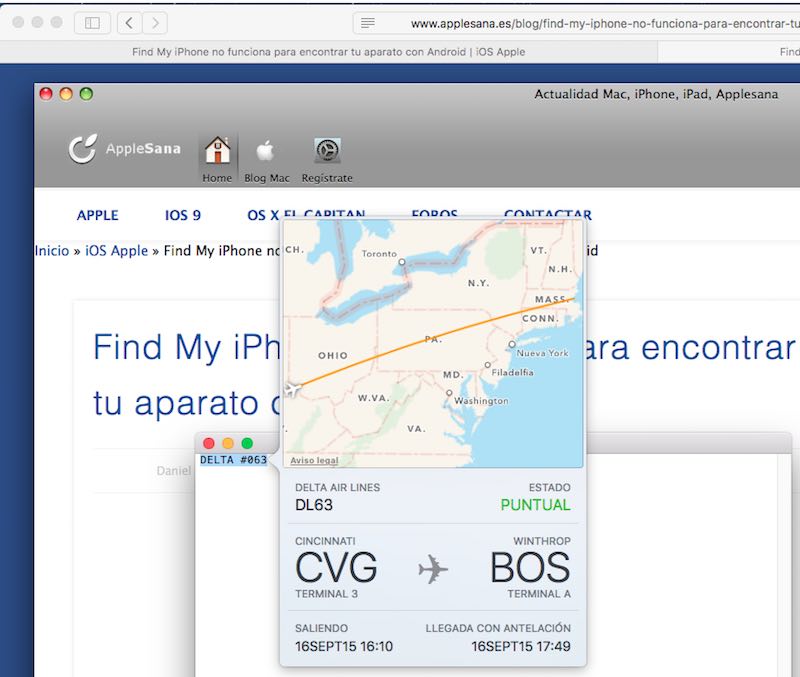The image size is (800, 677).
Task: Open the Aviso legal map link
Action: point(314,460)
